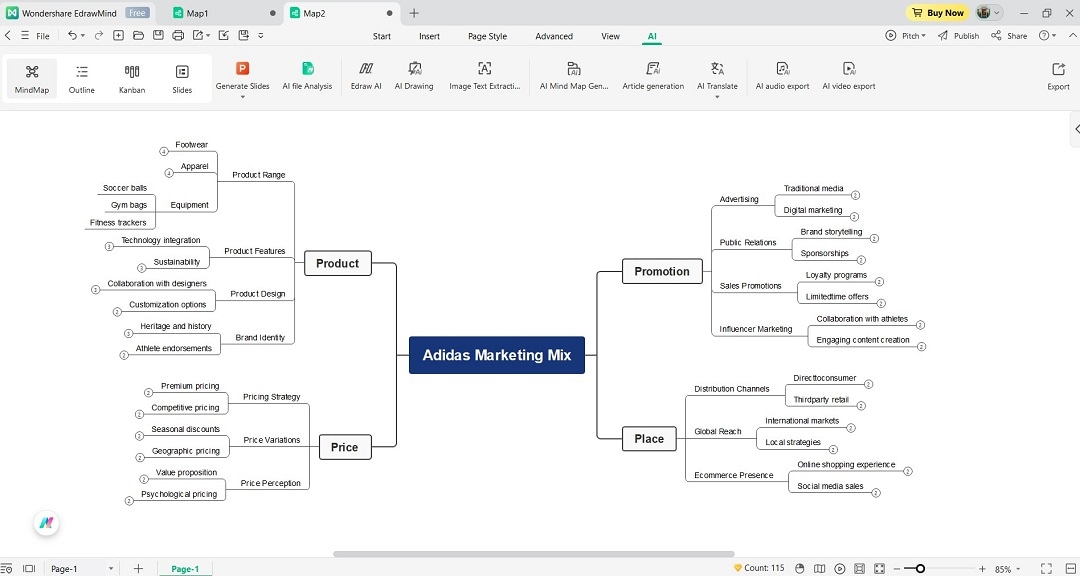Toggle fullscreen in status bar
Image resolution: width=1080 pixels, height=576 pixels.
pyautogui.click(x=1046, y=568)
